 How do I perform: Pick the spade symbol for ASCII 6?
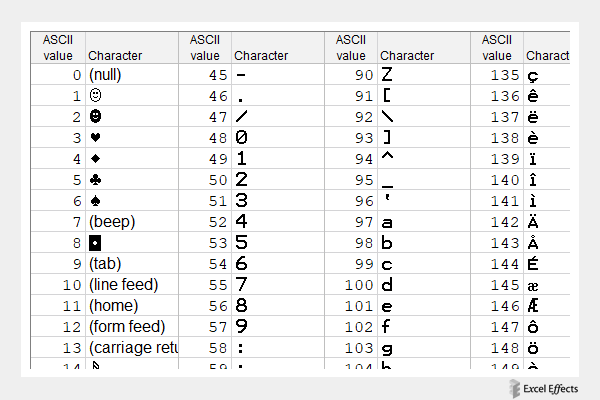(x=95, y=201)
